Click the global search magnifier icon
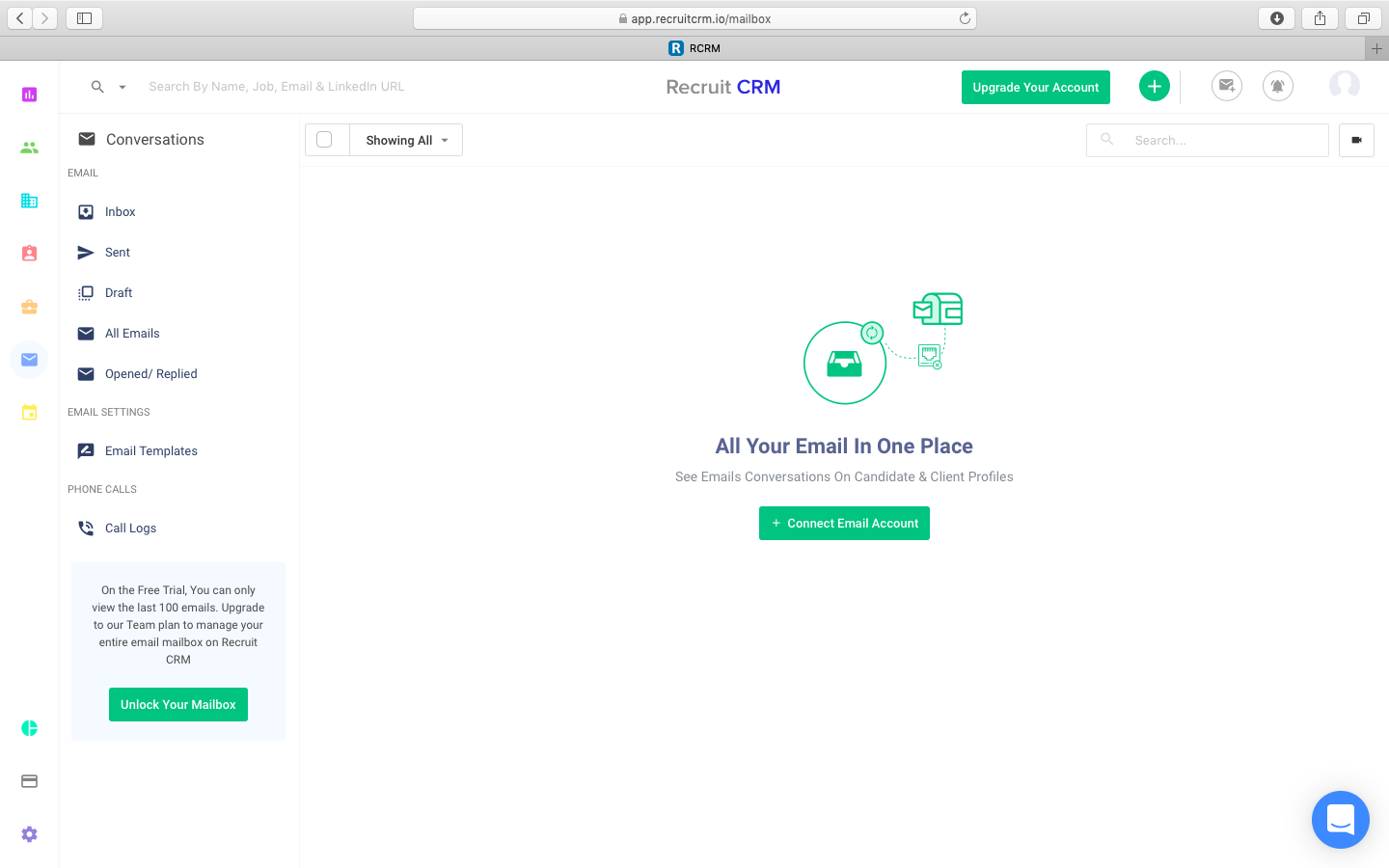1389x868 pixels. pos(97,87)
